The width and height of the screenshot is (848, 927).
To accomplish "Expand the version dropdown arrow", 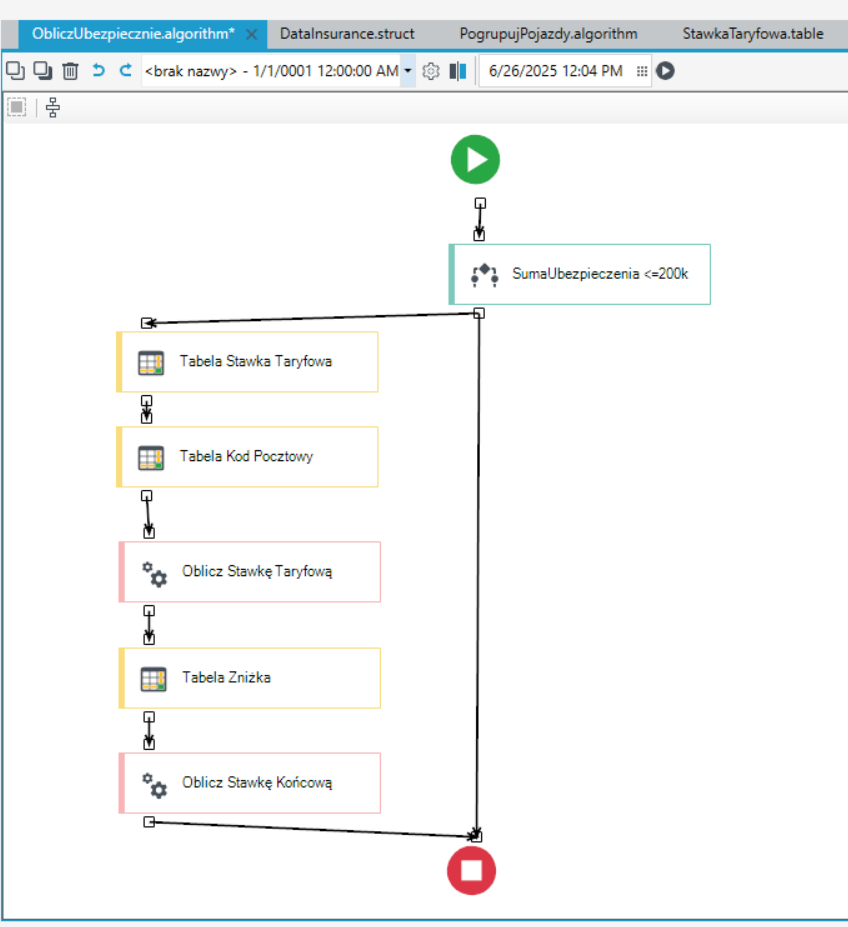I will pyautogui.click(x=407, y=71).
